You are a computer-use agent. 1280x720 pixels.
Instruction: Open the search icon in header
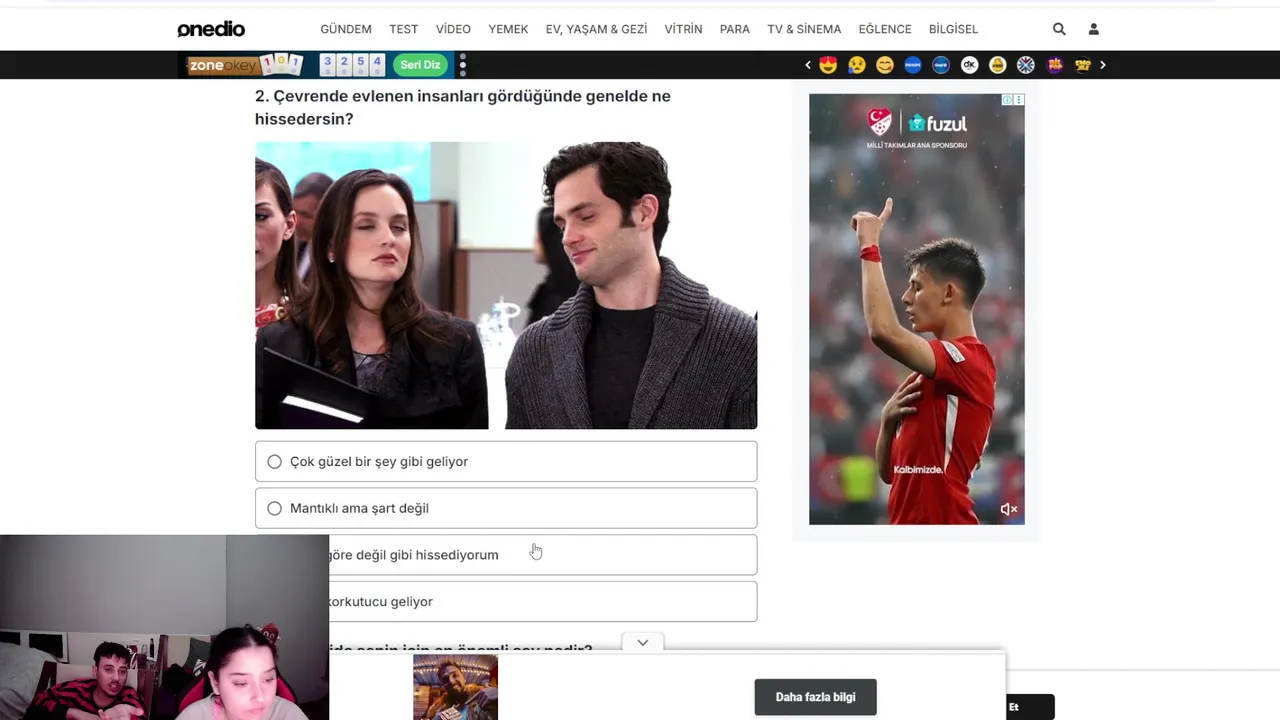tap(1059, 29)
